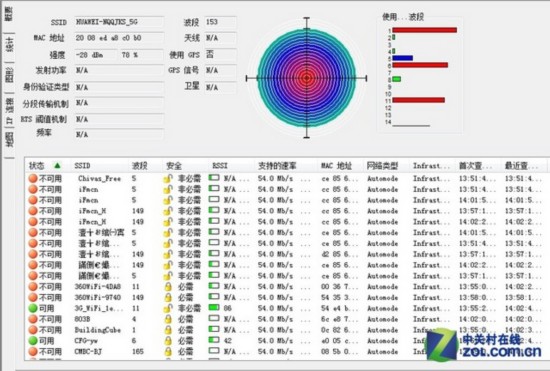This screenshot has height=371, width=550.
Task: Click the green available icon for CFG-yw
Action: [x=33, y=340]
